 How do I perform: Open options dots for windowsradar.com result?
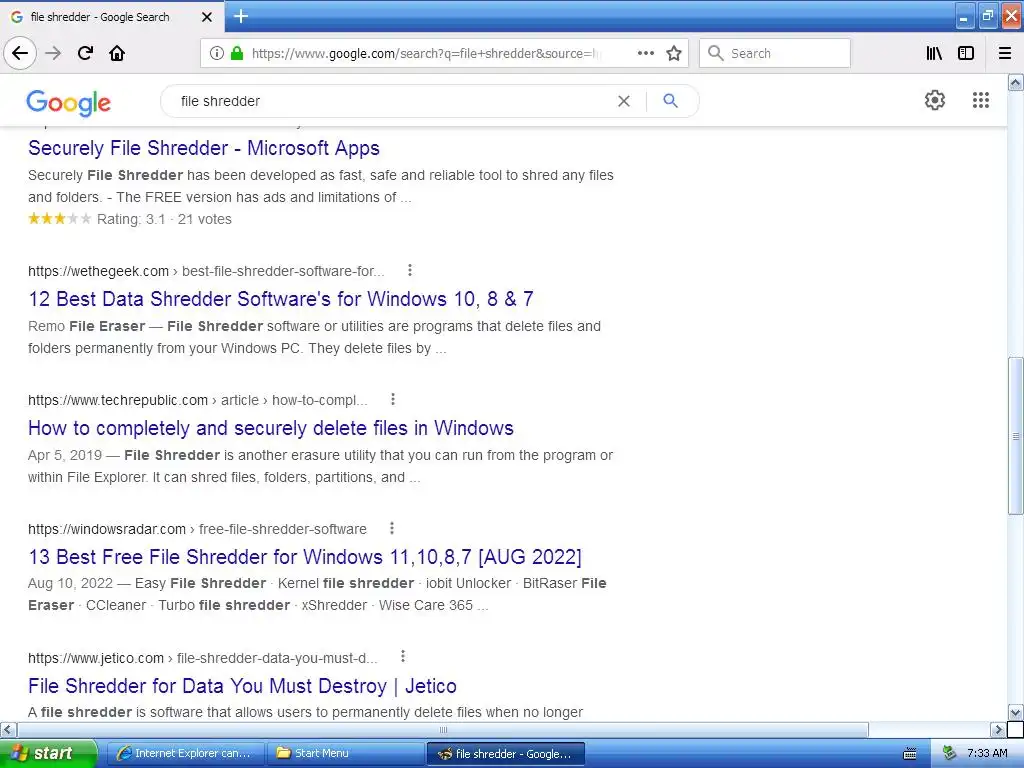(x=391, y=528)
